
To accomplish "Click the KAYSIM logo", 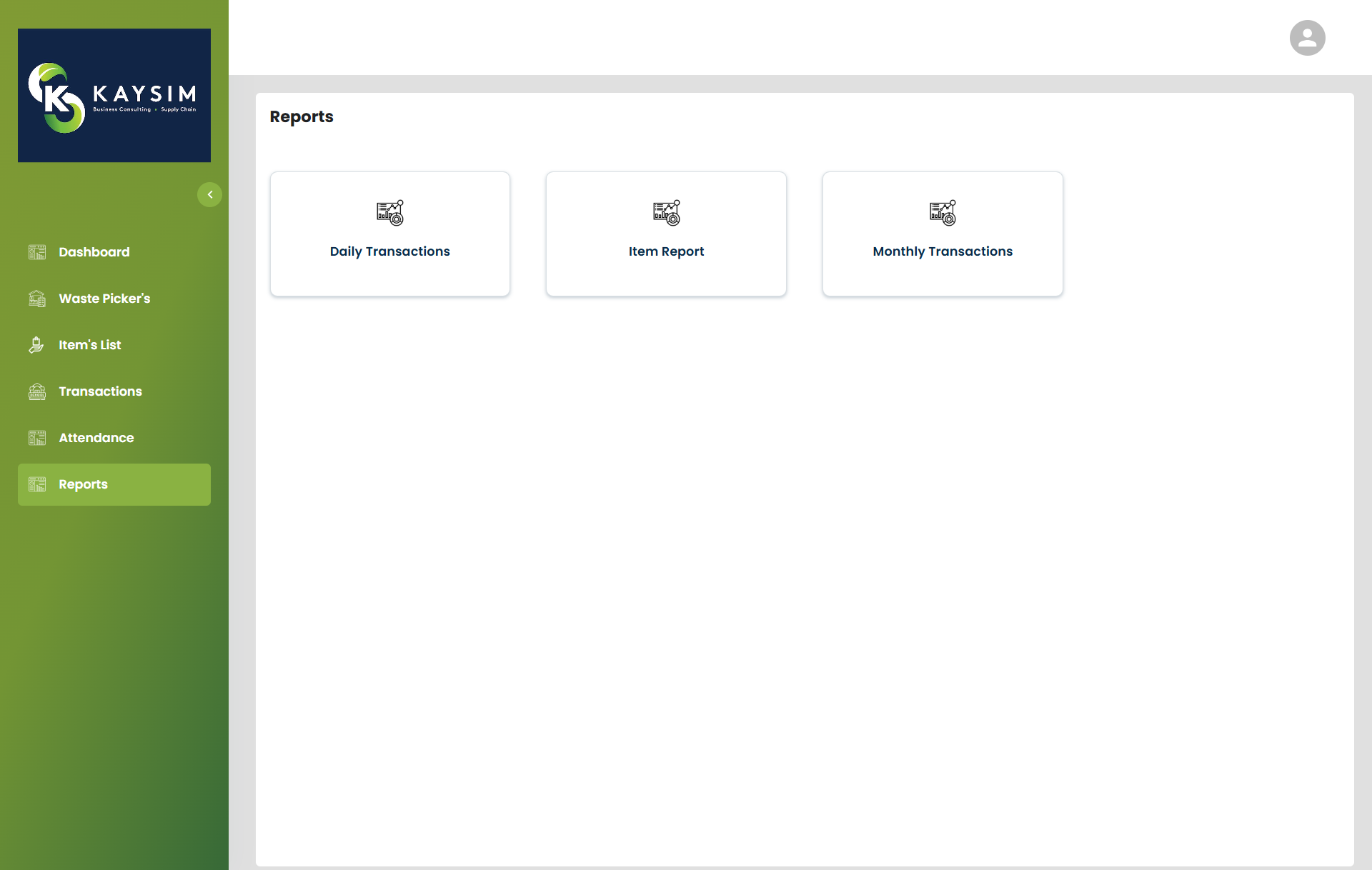I will point(114,95).
